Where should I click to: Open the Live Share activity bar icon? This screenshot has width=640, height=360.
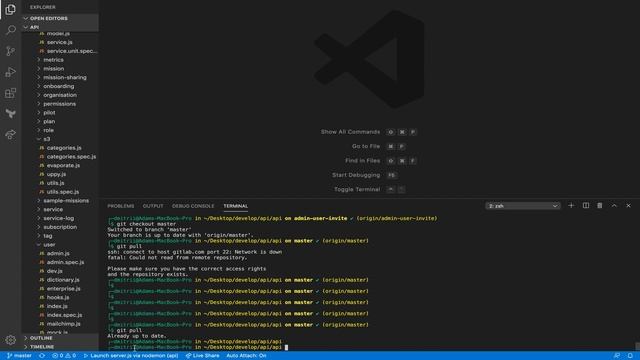tap(11, 134)
